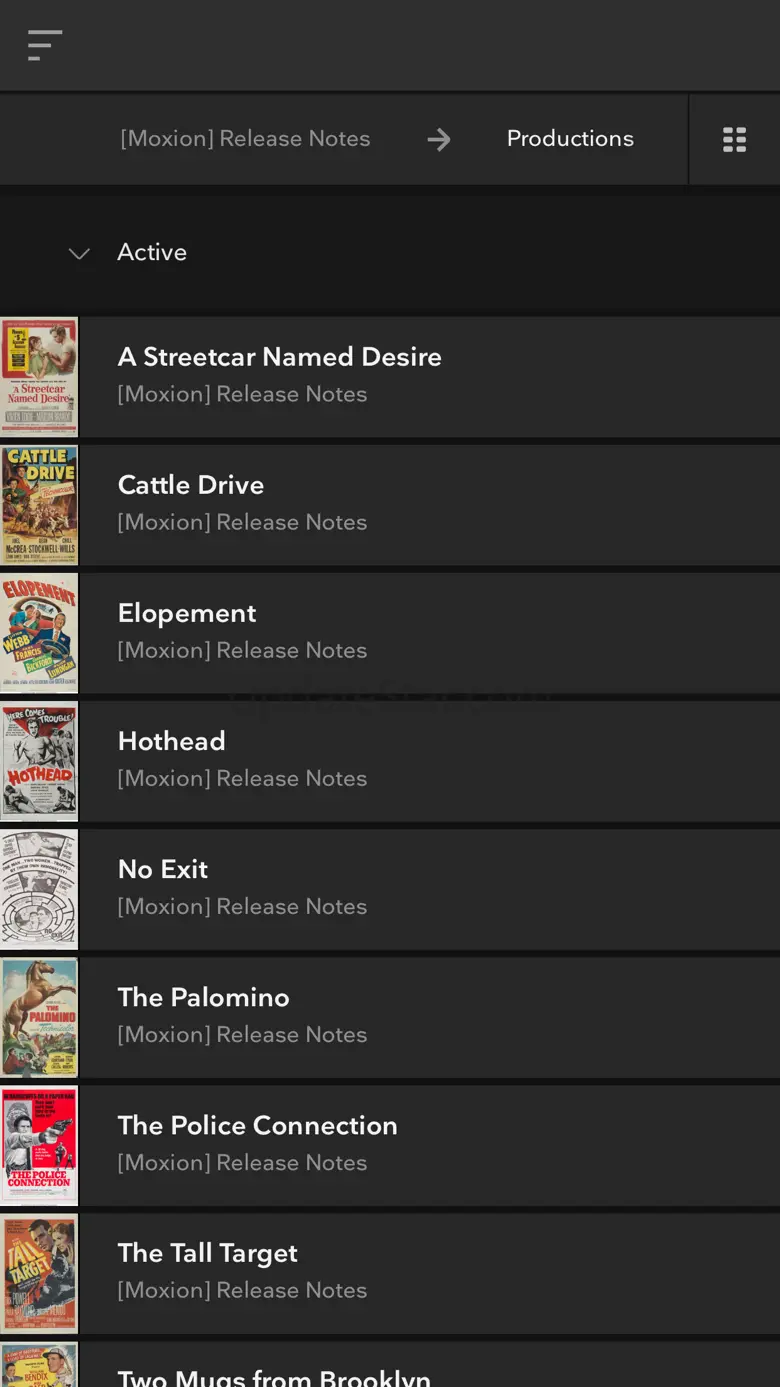Open Two Mugs from Brooklyn production

(274, 1376)
